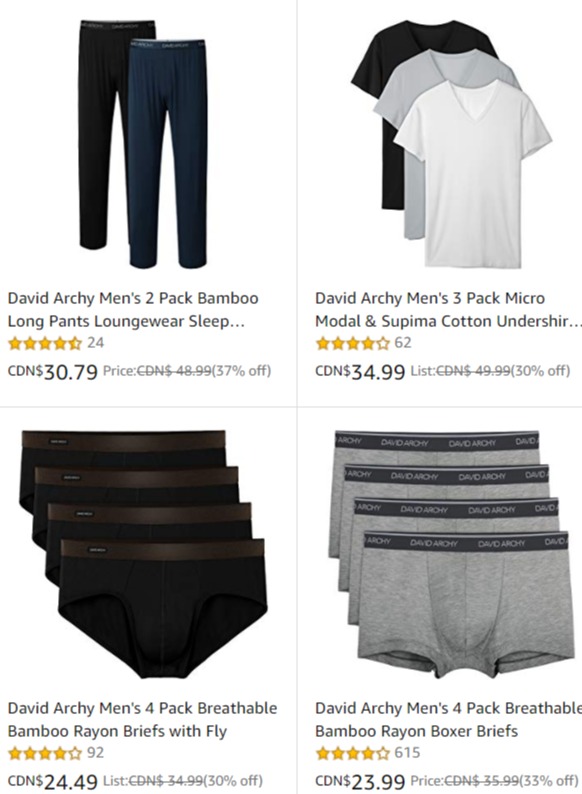Click star rating of the Long Pants

(45, 344)
